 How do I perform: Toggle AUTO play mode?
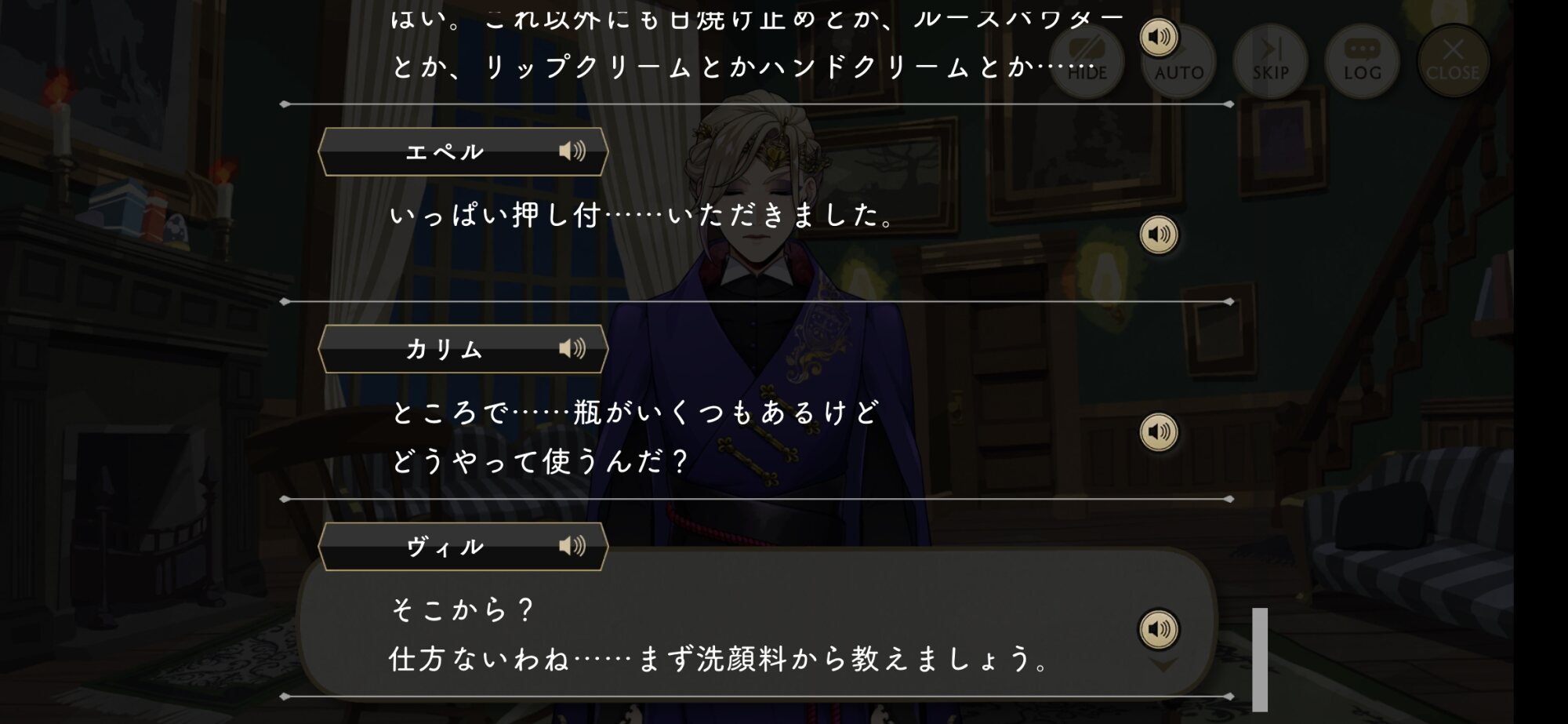pyautogui.click(x=1178, y=61)
